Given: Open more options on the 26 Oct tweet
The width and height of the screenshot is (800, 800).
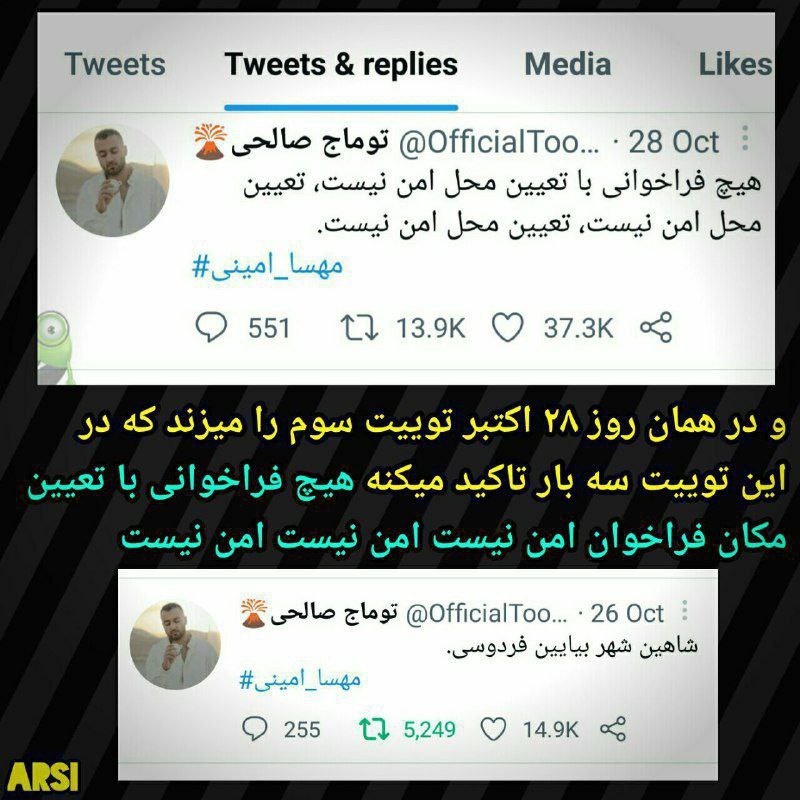Looking at the screenshot, I should tap(685, 611).
